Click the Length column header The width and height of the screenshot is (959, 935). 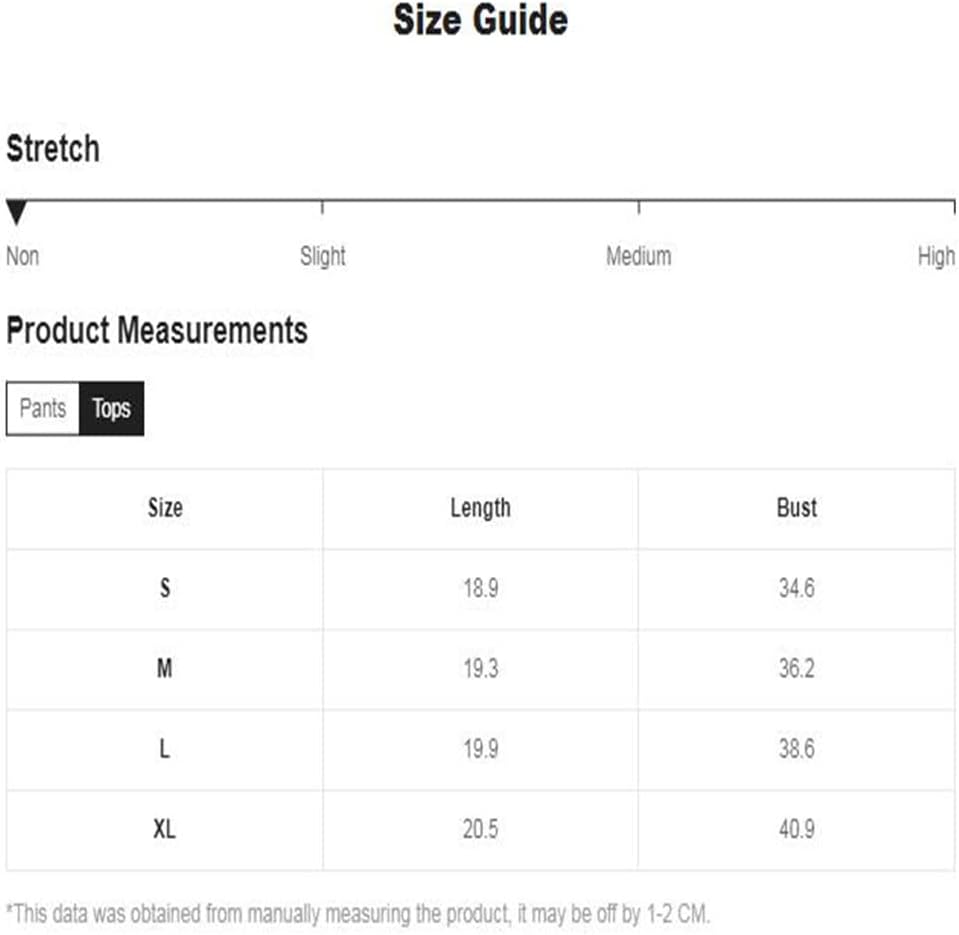tap(481, 508)
